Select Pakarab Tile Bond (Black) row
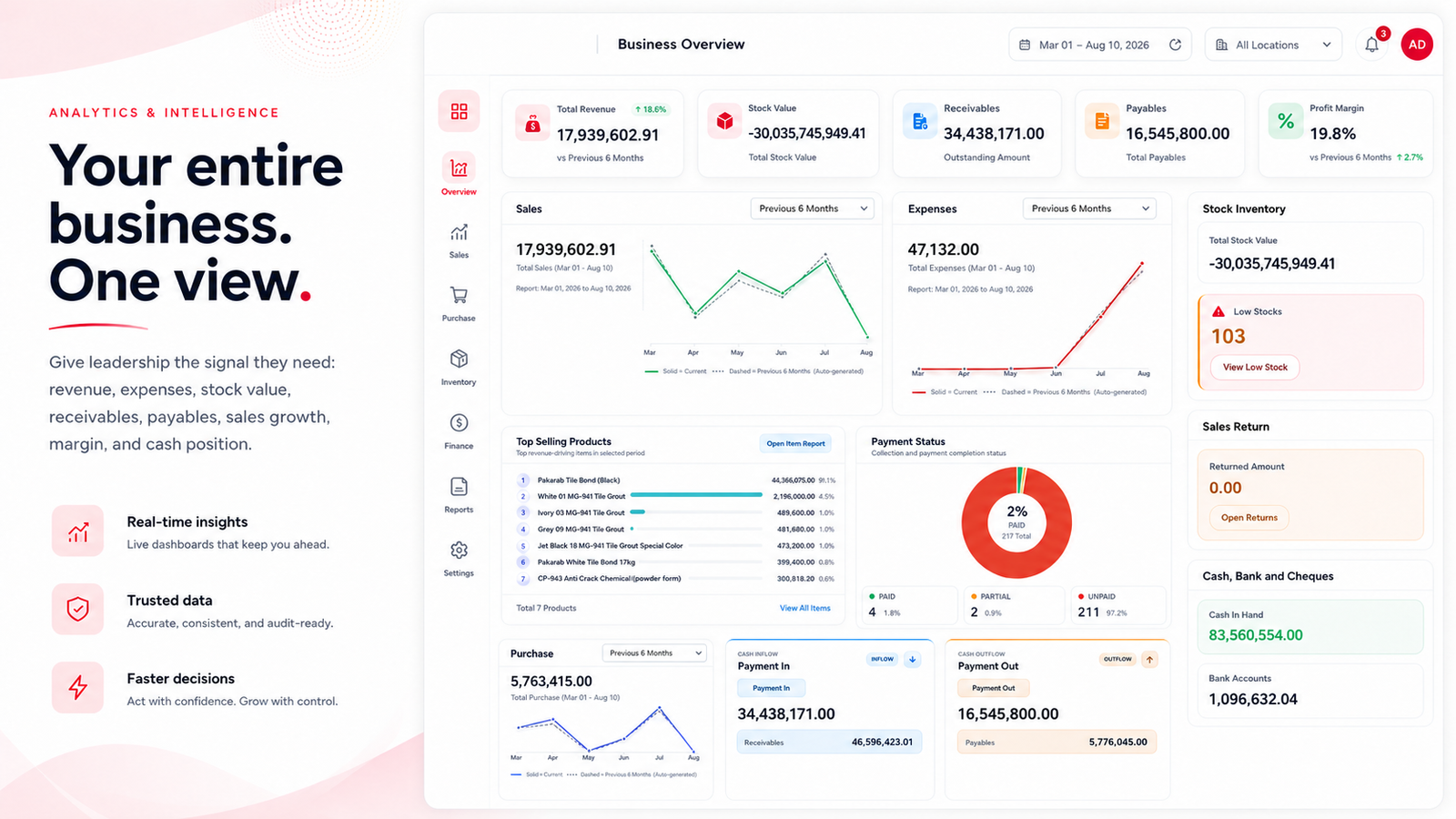 (x=676, y=480)
